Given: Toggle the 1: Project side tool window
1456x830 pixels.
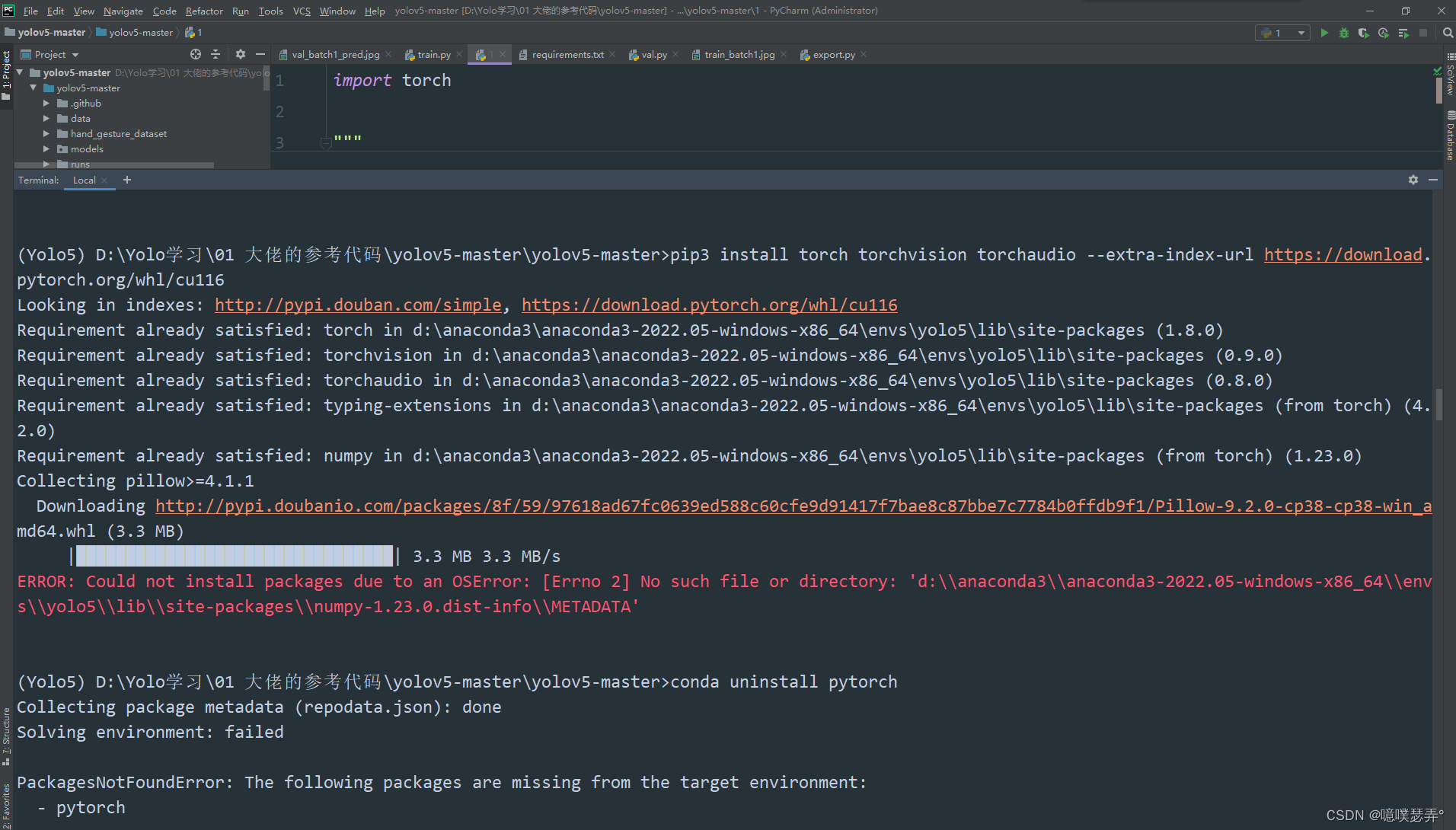Looking at the screenshot, I should point(6,75).
